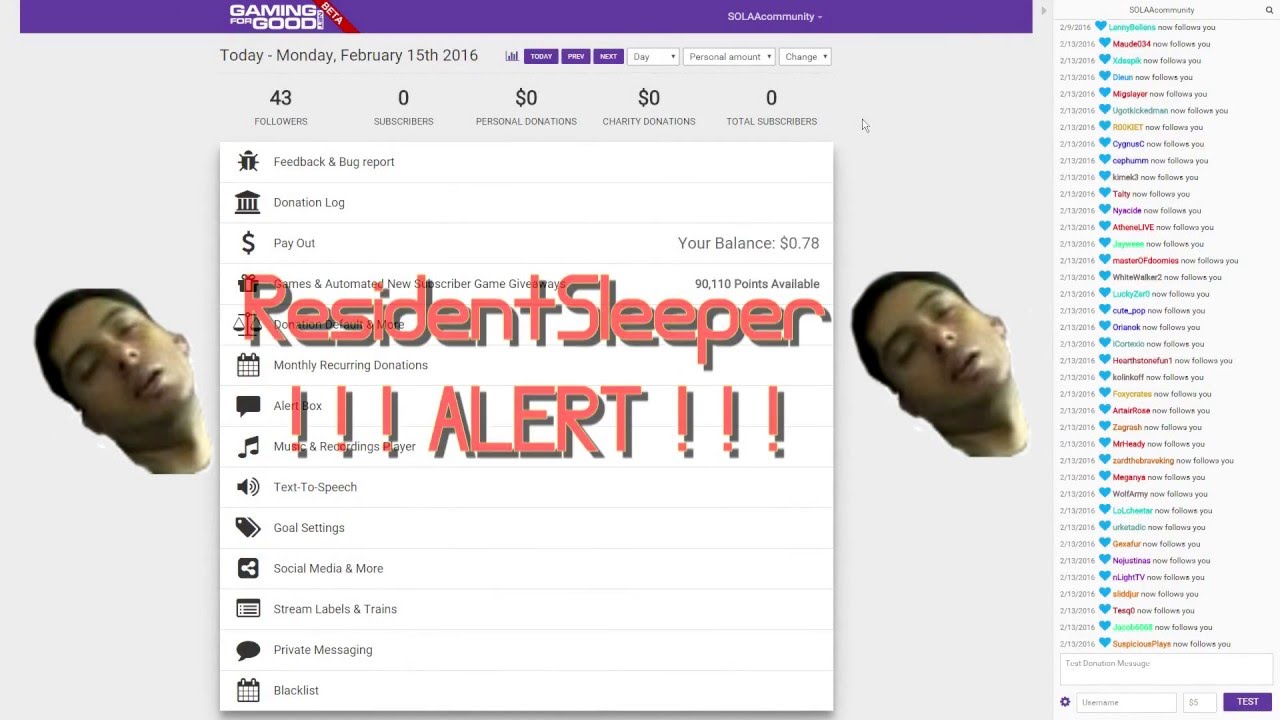Open Stream Labels & Trains
The width and height of the screenshot is (1280, 720).
pyautogui.click(x=526, y=609)
